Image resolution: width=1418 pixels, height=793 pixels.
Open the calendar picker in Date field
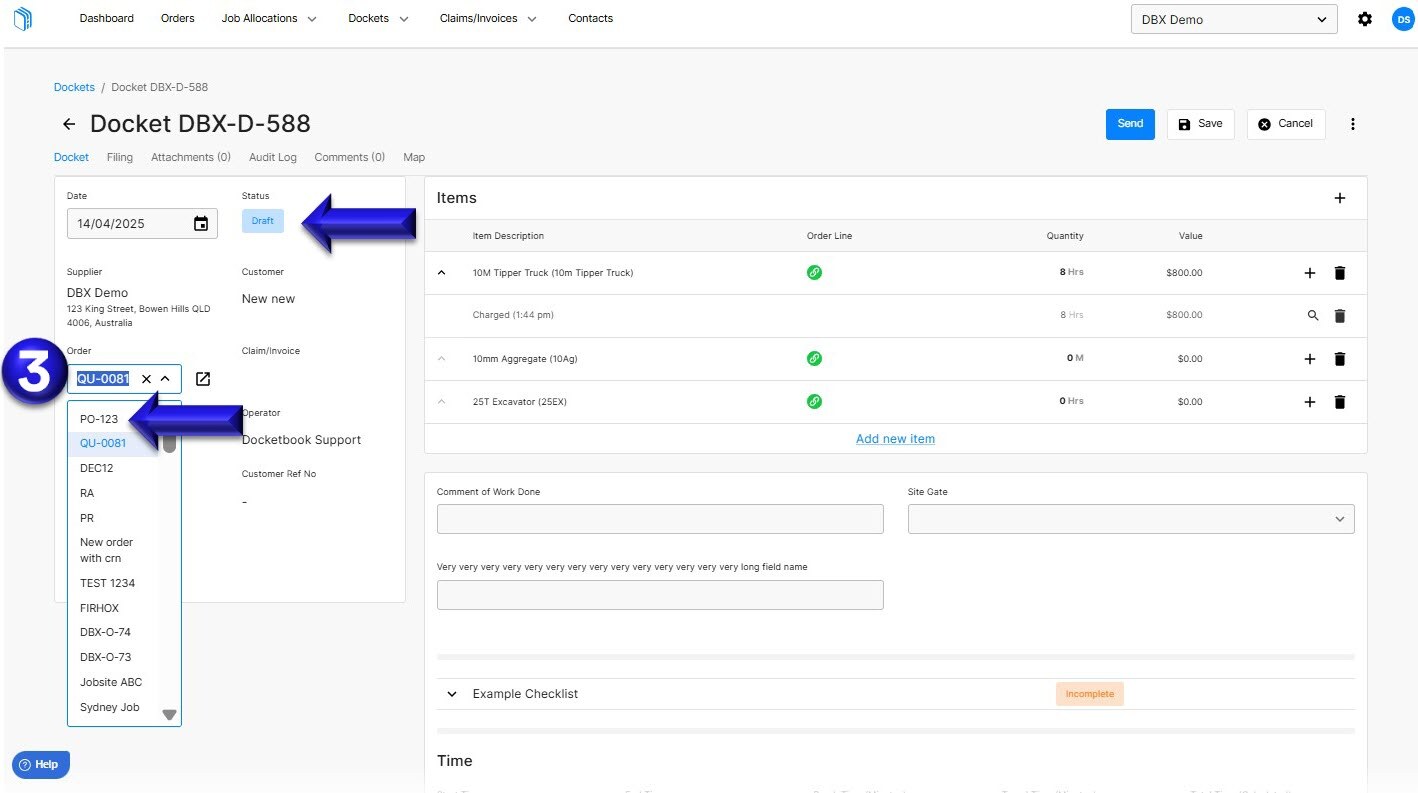click(x=201, y=223)
